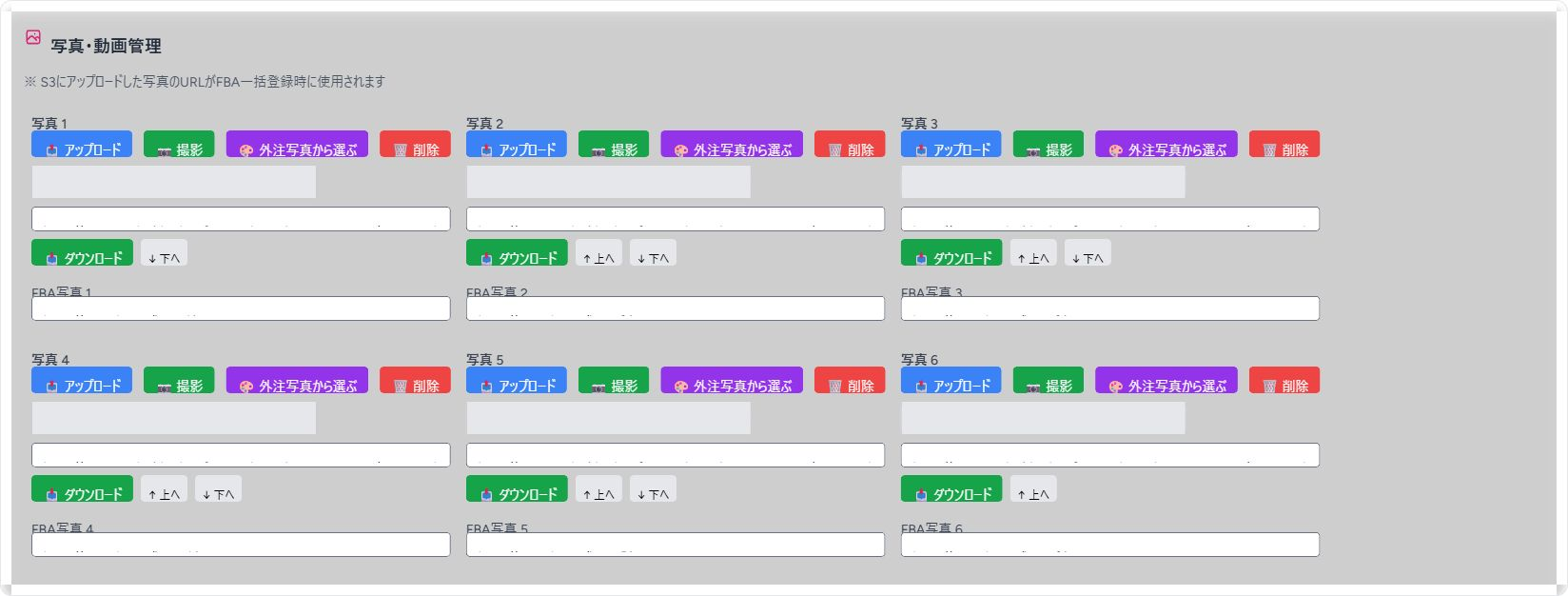The image size is (1568, 596).
Task: Select the 写真 3 gray preview placeholder
Action: pos(1043,182)
